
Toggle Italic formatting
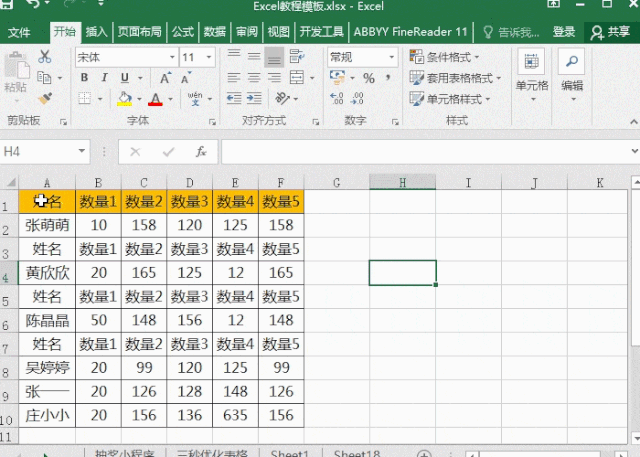(x=104, y=78)
